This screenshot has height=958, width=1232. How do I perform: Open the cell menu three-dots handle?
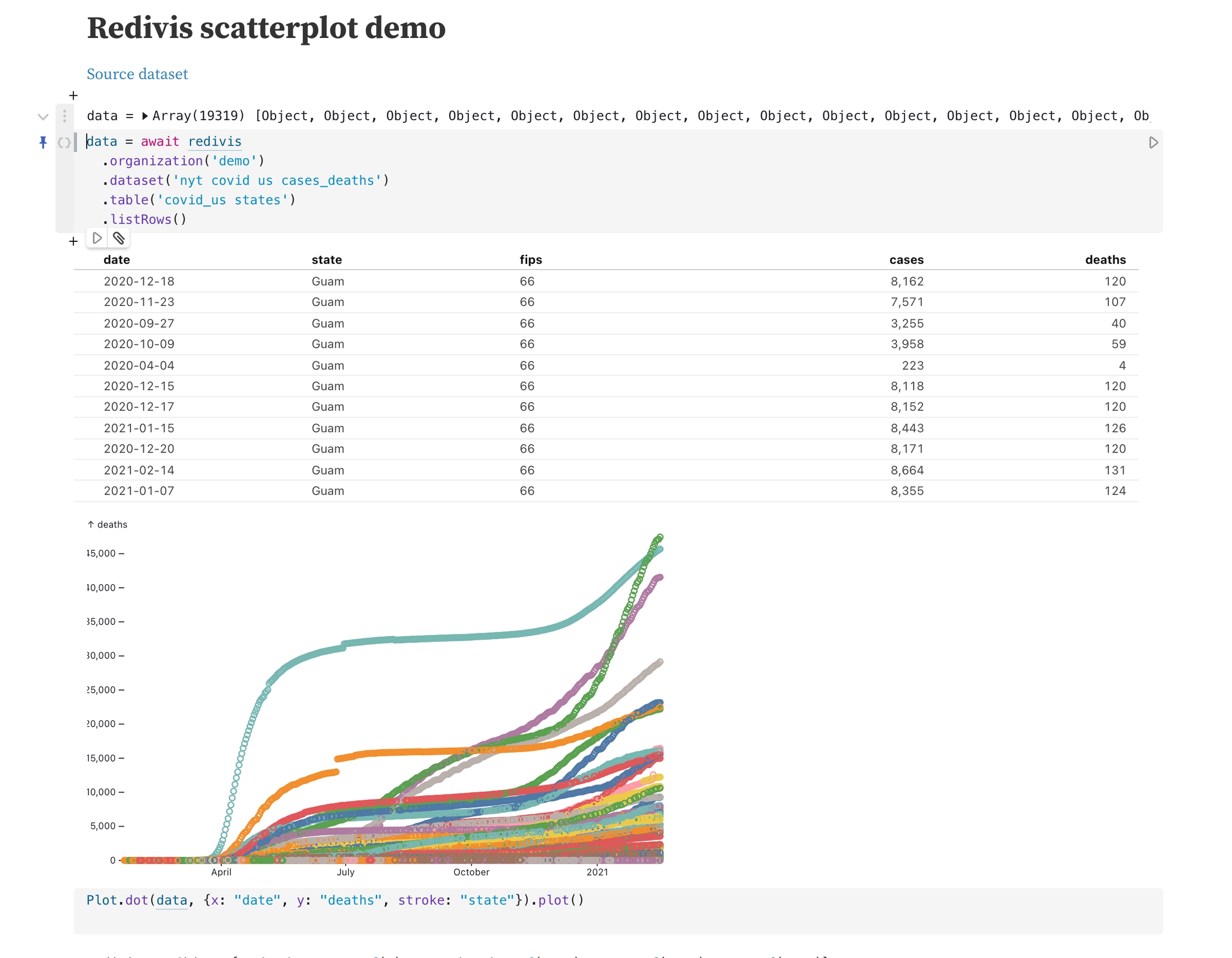pyautogui.click(x=64, y=116)
